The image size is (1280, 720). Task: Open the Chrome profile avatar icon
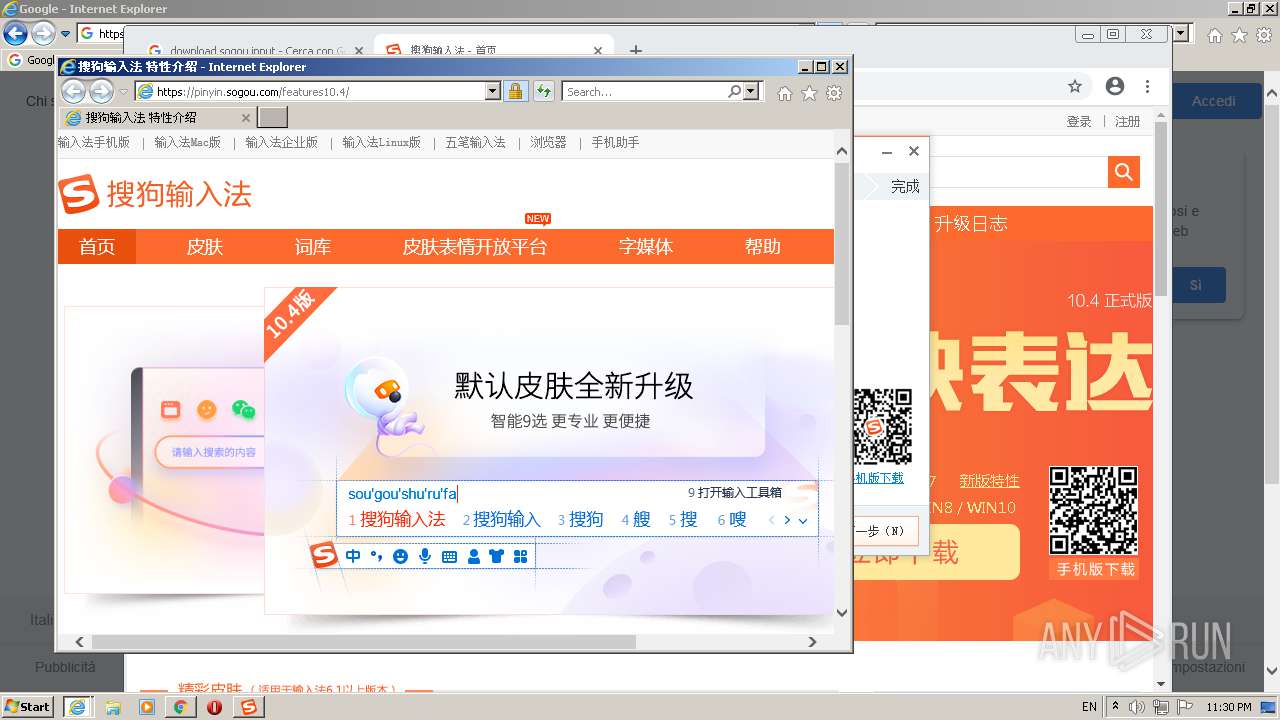click(1115, 87)
